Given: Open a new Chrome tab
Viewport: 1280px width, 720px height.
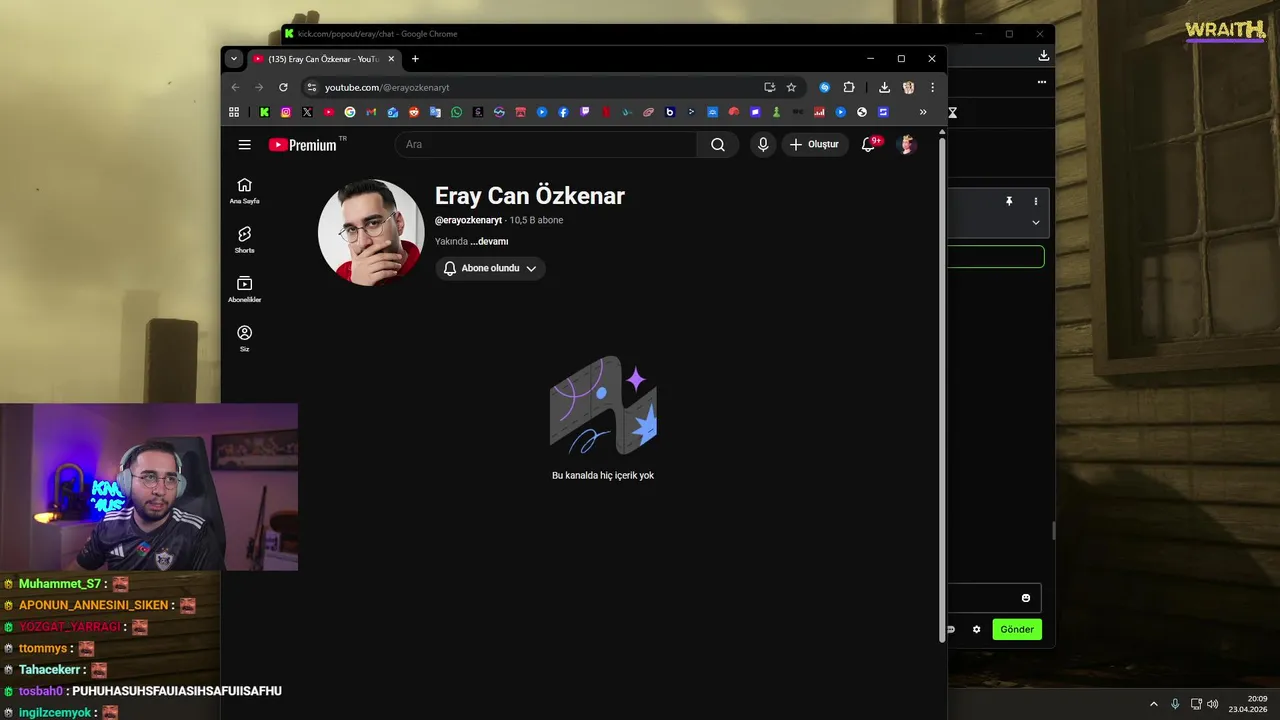Looking at the screenshot, I should click(x=415, y=59).
